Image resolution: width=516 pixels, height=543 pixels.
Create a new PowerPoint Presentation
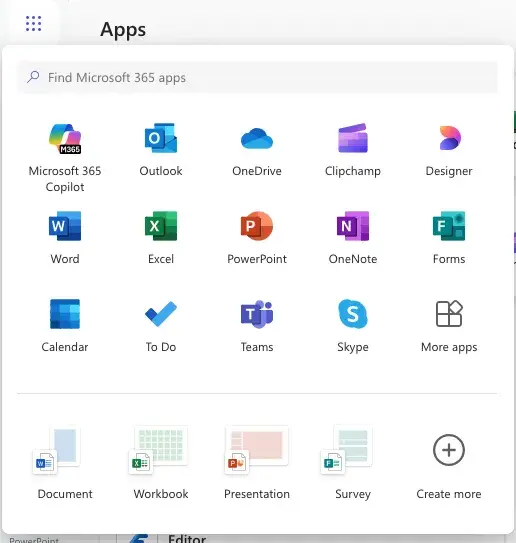(x=257, y=463)
